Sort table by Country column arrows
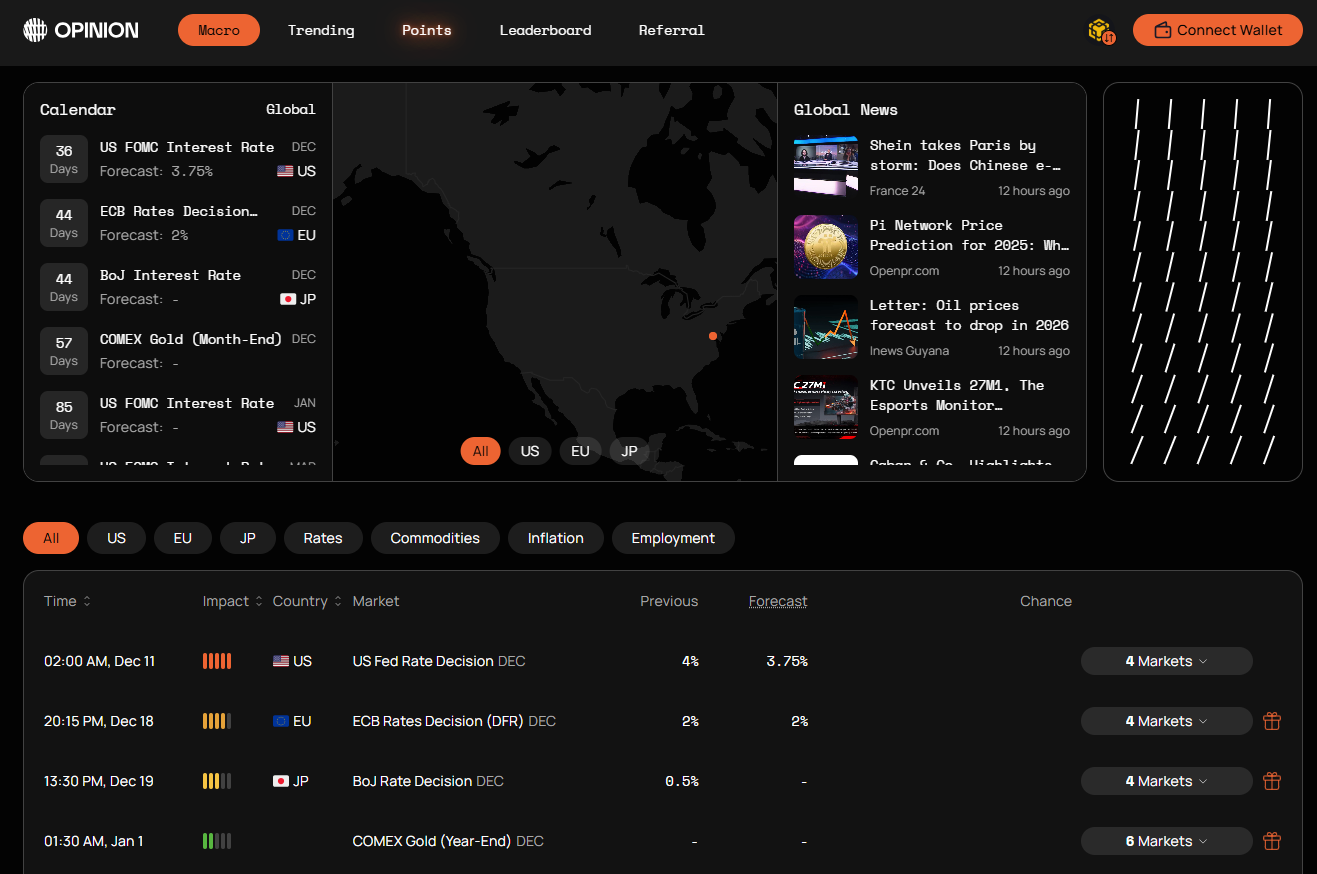 coord(338,601)
